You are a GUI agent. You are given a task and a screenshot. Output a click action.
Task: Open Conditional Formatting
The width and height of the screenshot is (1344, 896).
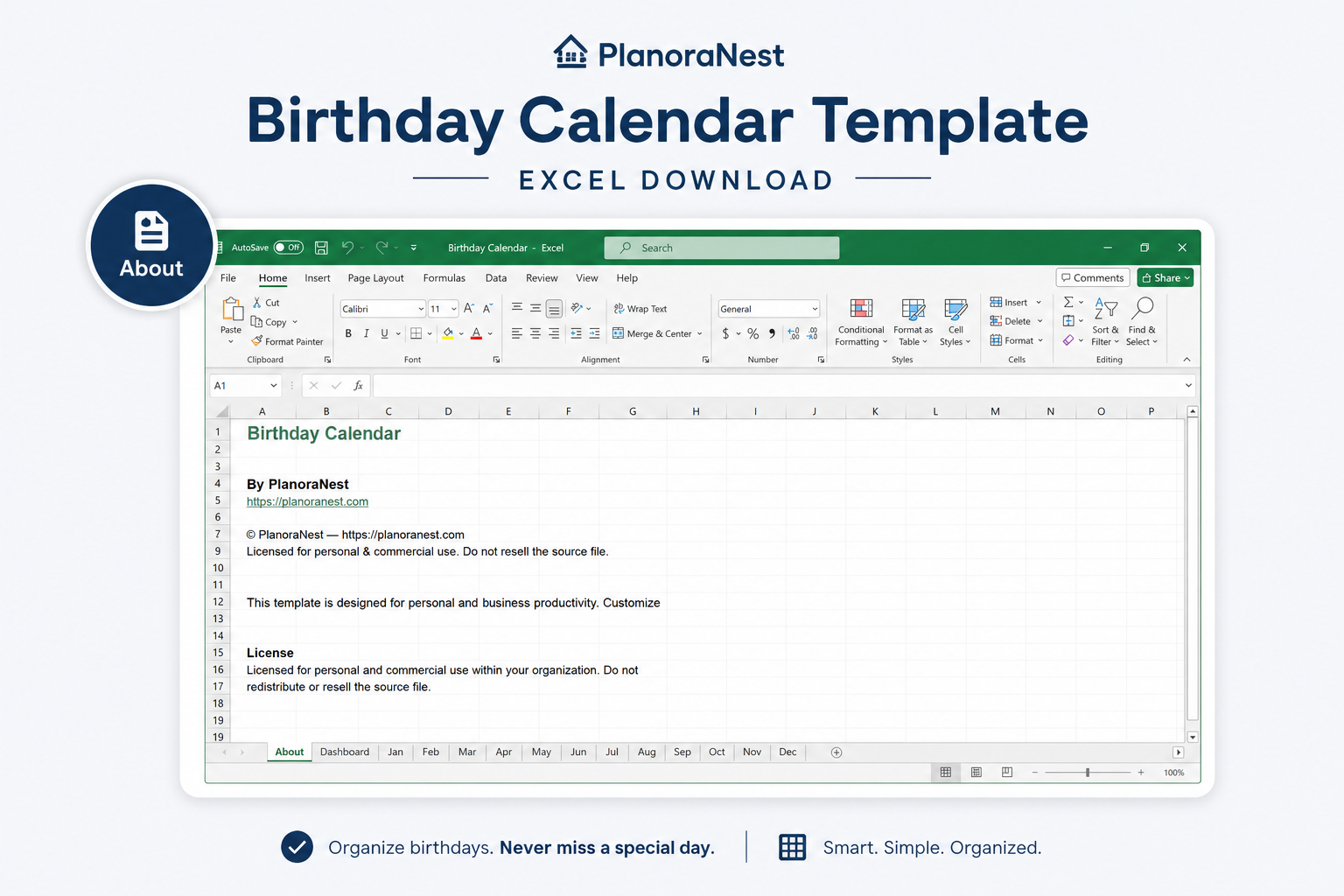click(x=861, y=322)
